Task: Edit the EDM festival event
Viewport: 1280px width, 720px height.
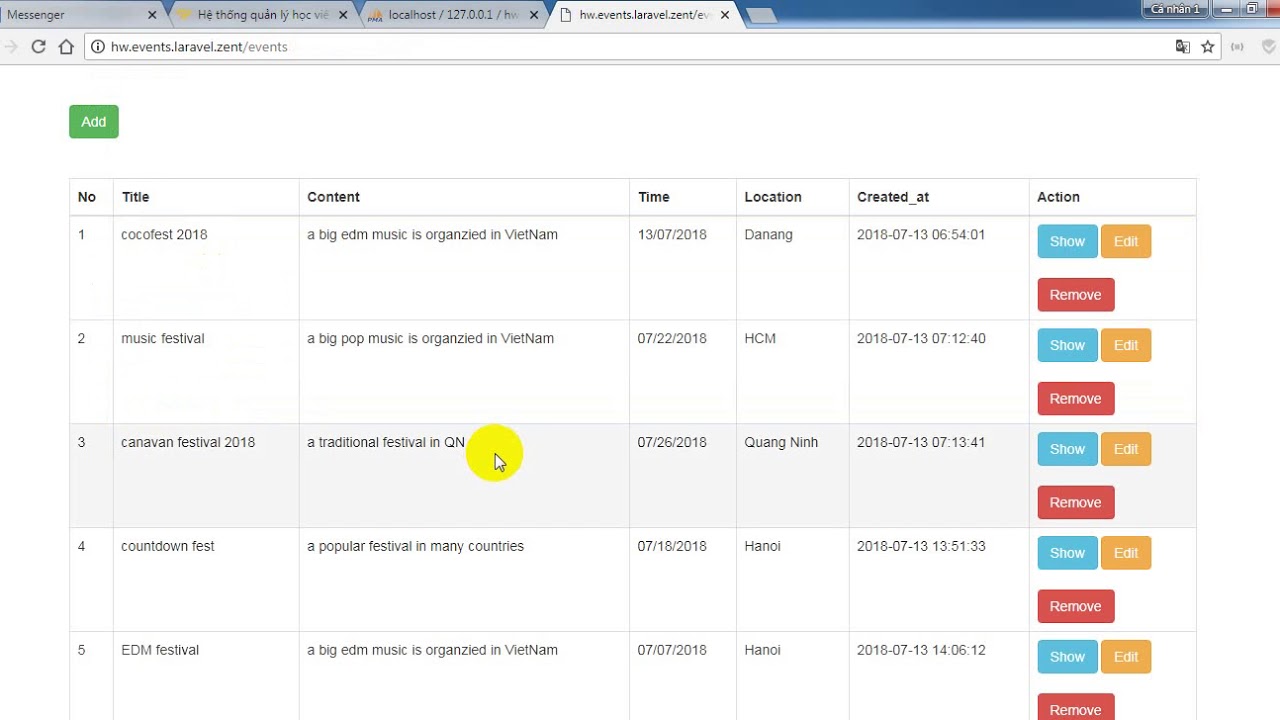Action: [1126, 657]
